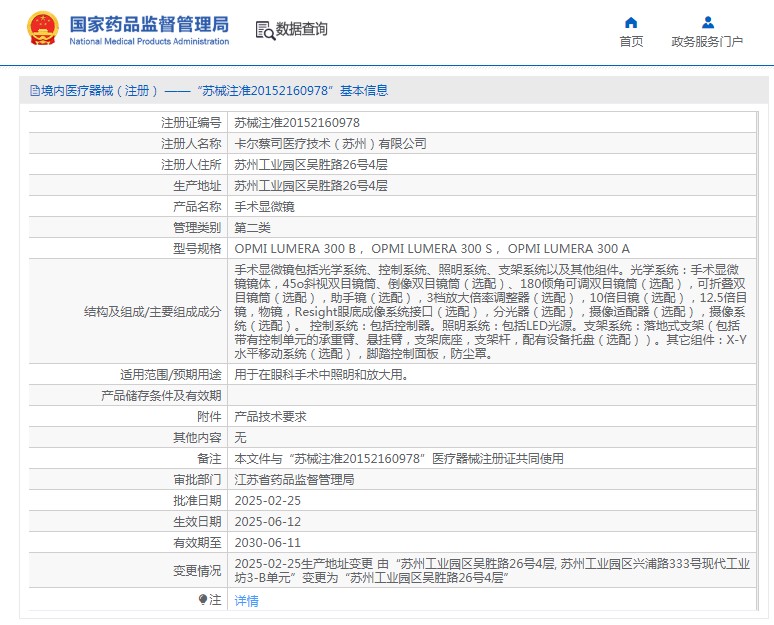Click the lightbulb icon beside 注
The image size is (774, 625).
coord(202,599)
